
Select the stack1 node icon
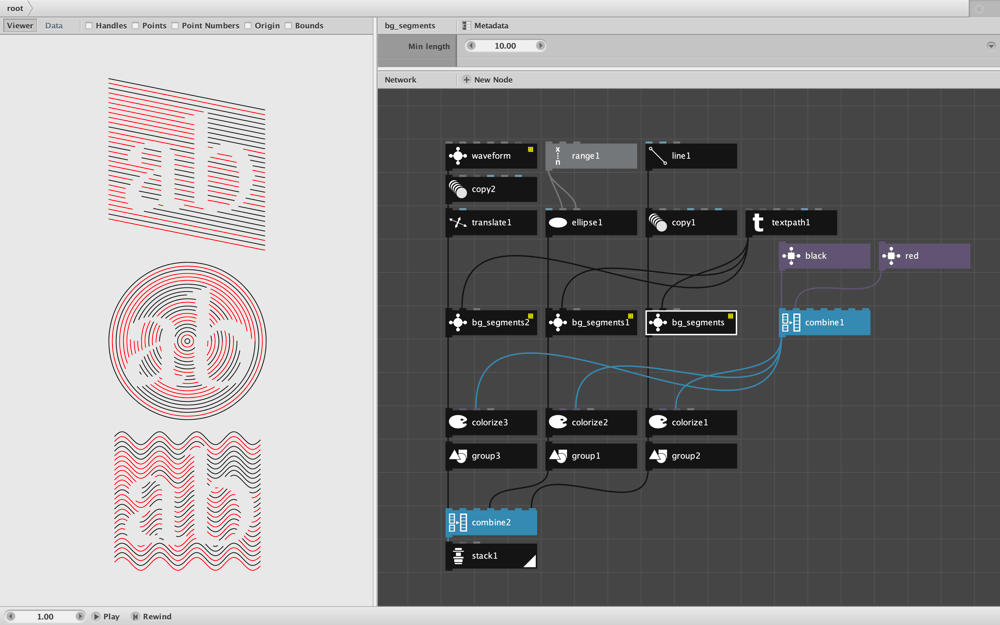click(x=457, y=556)
